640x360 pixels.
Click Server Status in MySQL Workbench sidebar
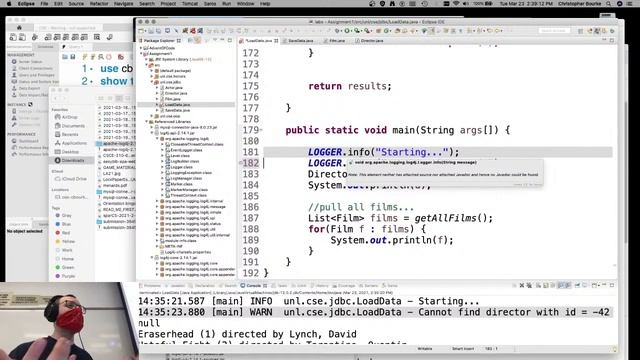point(27,62)
